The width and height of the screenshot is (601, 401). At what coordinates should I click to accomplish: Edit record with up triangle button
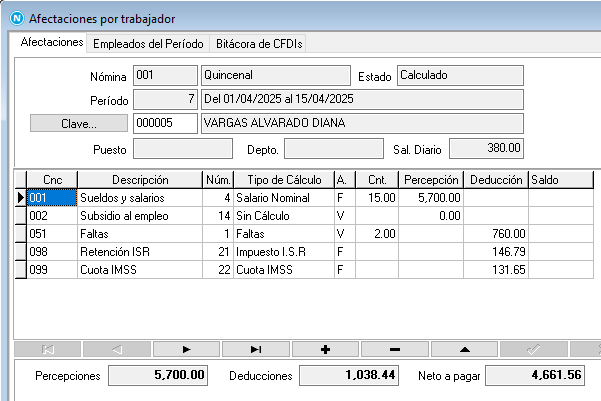[465, 349]
